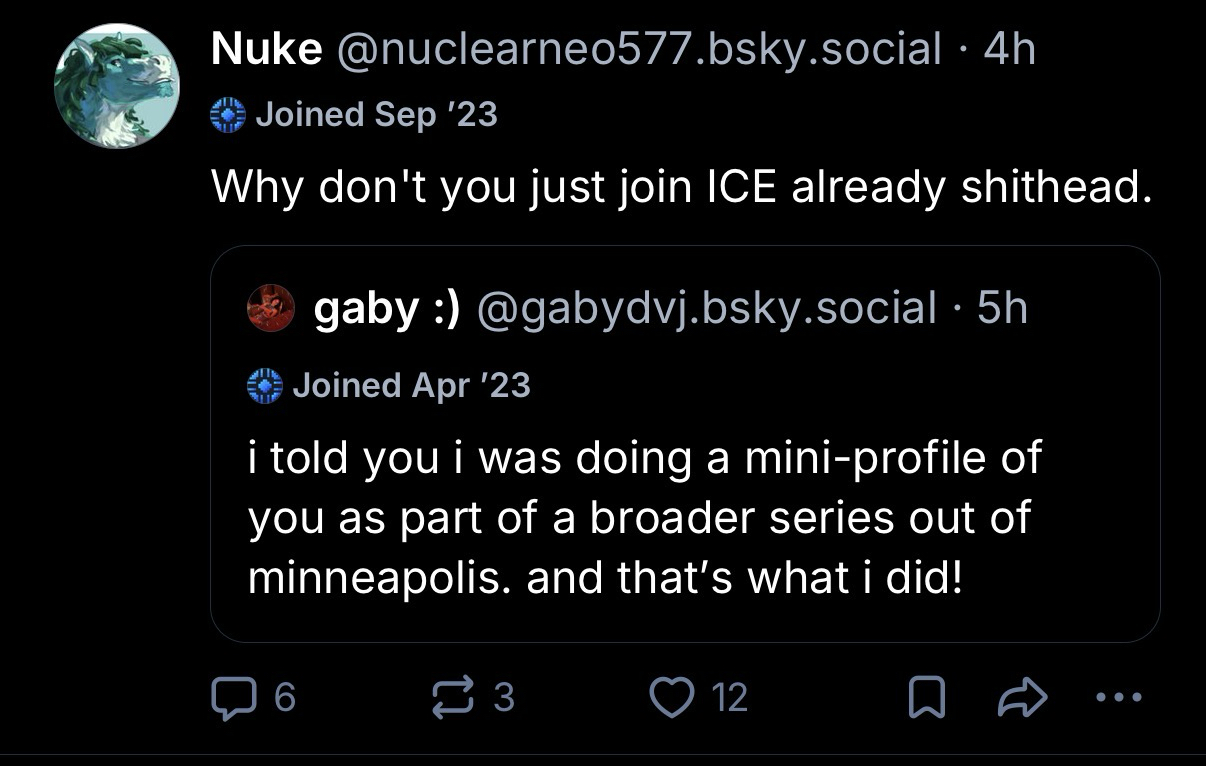Click the Joined Sep '23 label

[376, 115]
